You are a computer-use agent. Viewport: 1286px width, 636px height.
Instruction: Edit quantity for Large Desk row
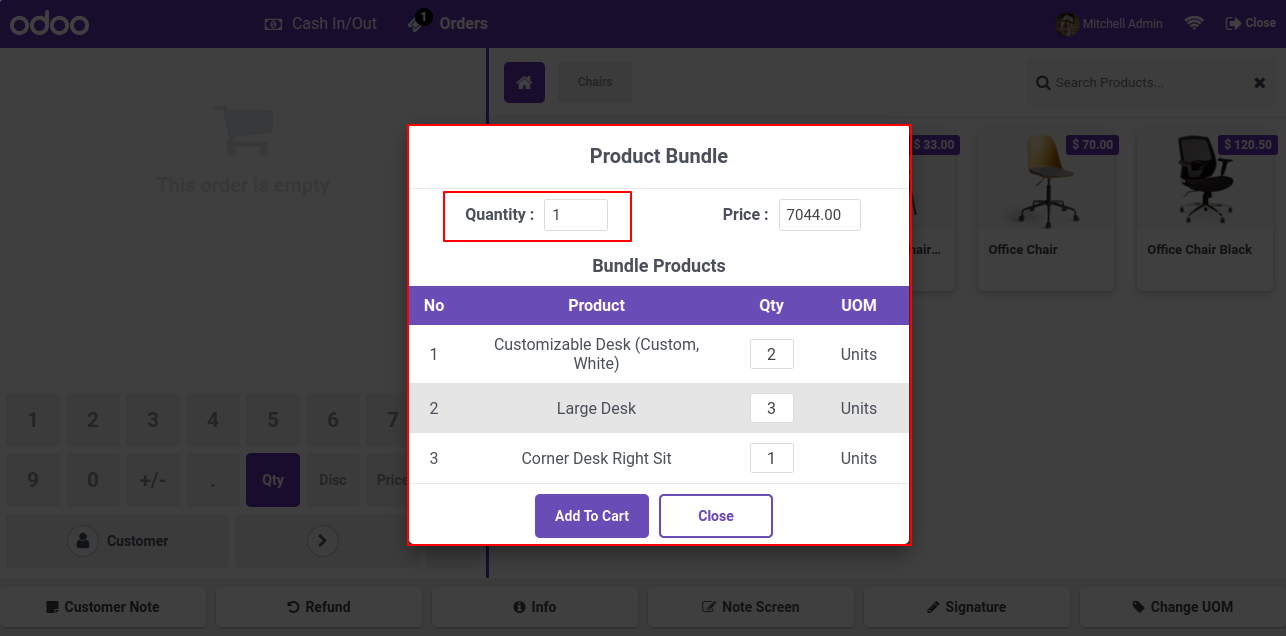tap(772, 408)
